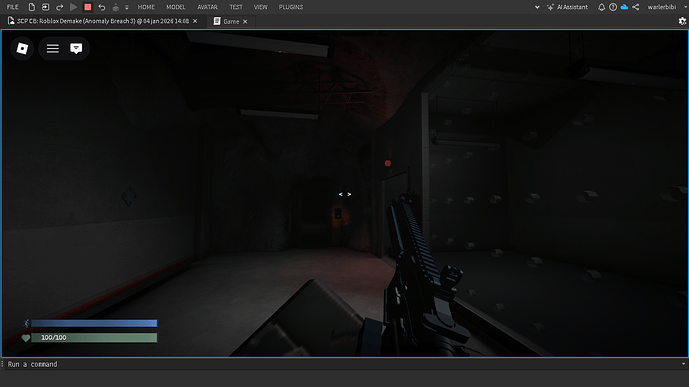Click the green health bar 100/100

coord(94,337)
